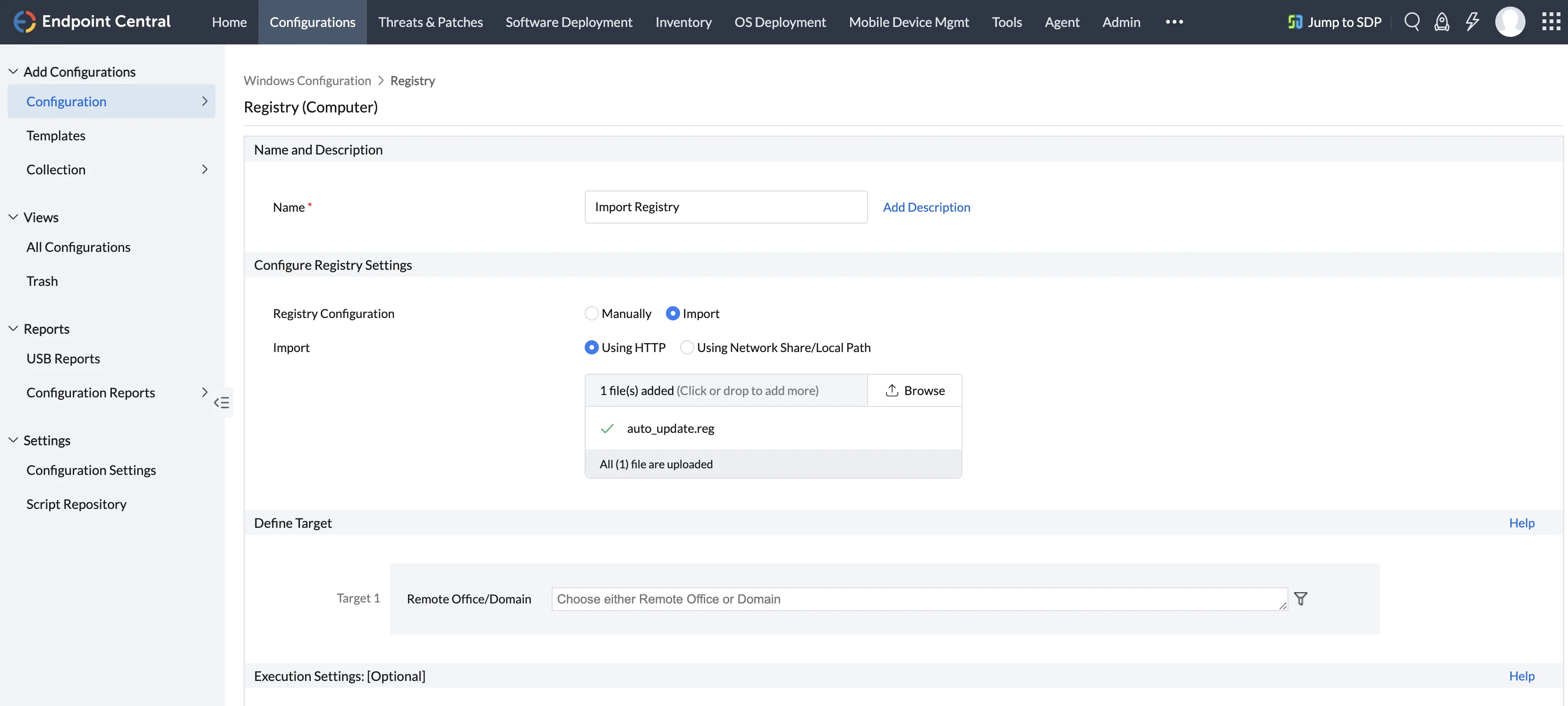The width and height of the screenshot is (1568, 706).
Task: Open the search icon in header
Action: [1412, 22]
